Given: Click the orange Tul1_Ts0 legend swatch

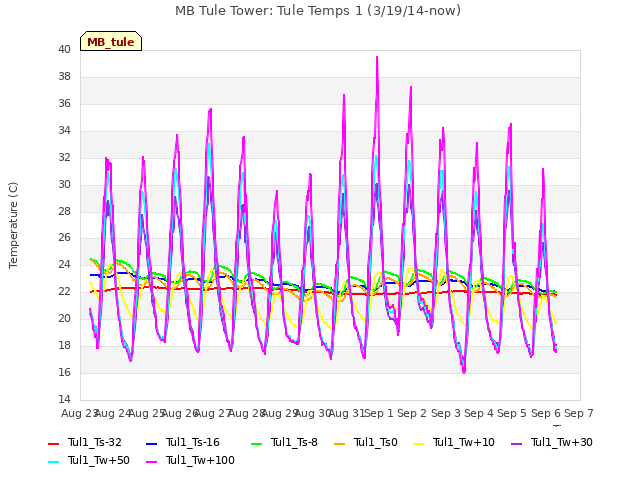Looking at the screenshot, I should click(339, 443).
